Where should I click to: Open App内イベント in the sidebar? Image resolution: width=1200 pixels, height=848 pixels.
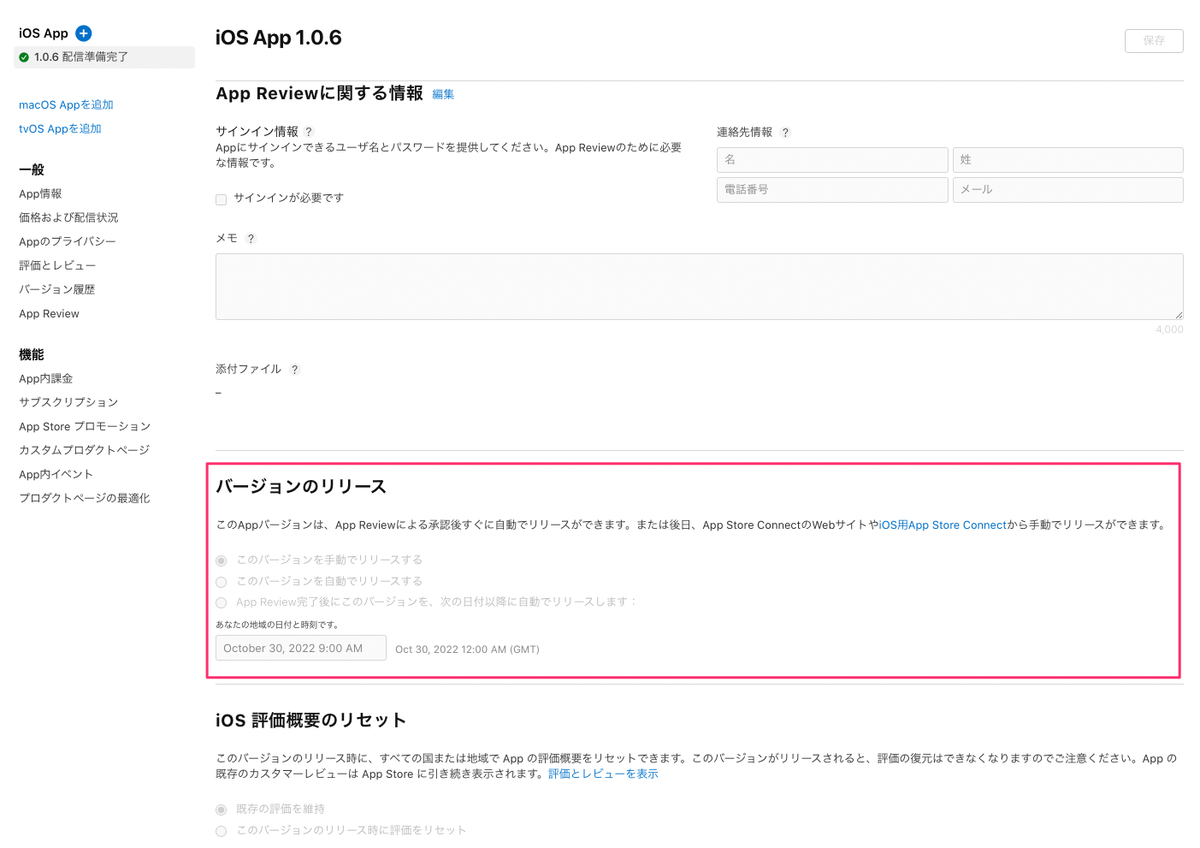click(56, 474)
